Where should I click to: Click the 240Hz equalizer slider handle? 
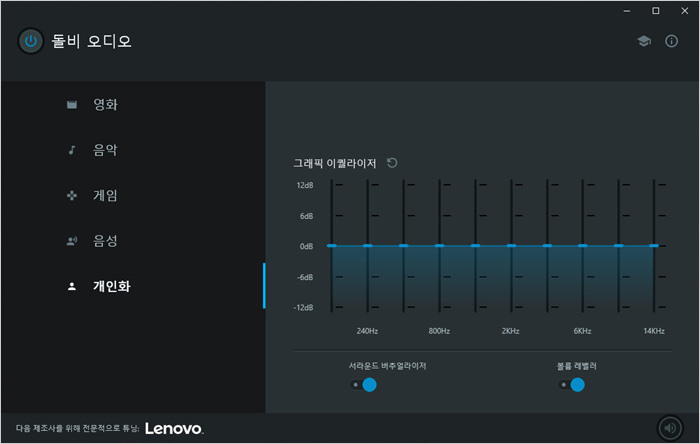click(367, 245)
